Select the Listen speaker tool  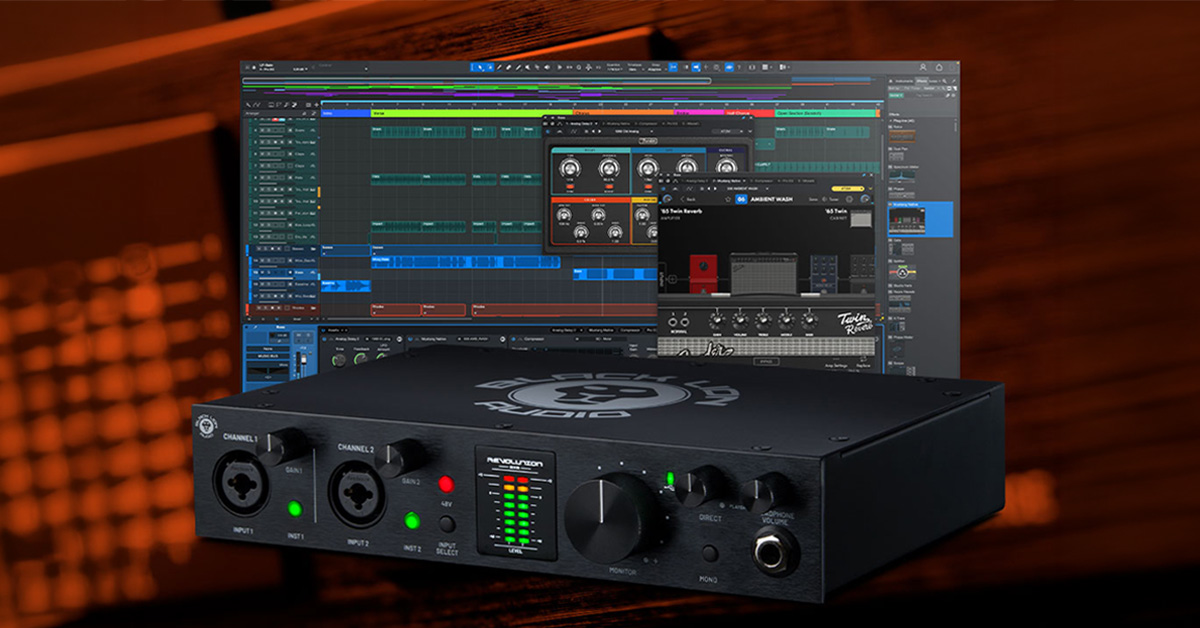(x=547, y=67)
